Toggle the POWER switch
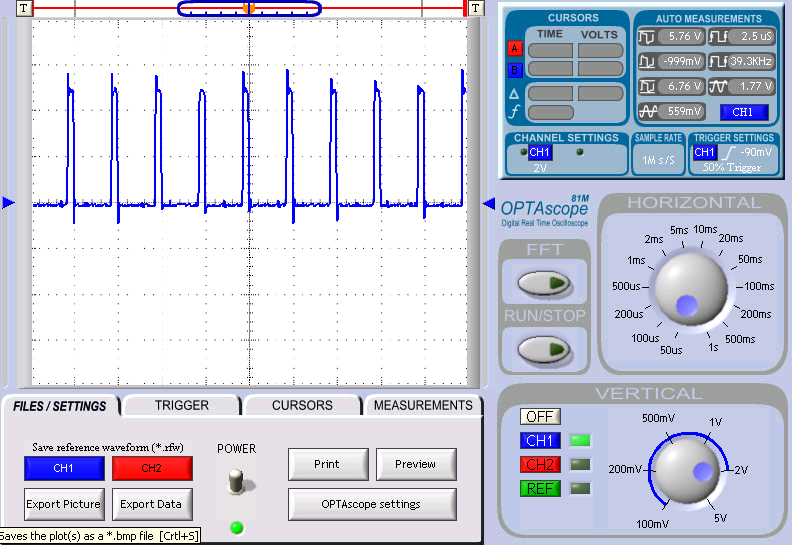 point(236,480)
